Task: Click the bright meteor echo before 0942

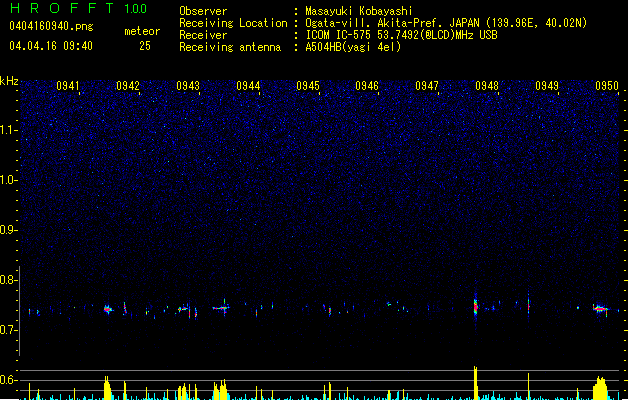Action: [x=108, y=309]
